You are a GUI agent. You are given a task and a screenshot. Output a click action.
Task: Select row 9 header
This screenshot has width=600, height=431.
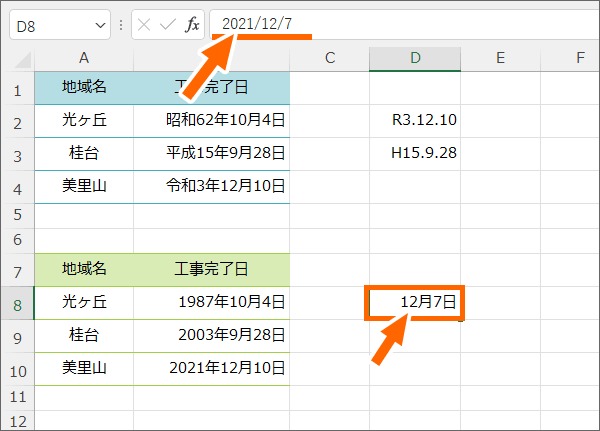click(x=18, y=336)
